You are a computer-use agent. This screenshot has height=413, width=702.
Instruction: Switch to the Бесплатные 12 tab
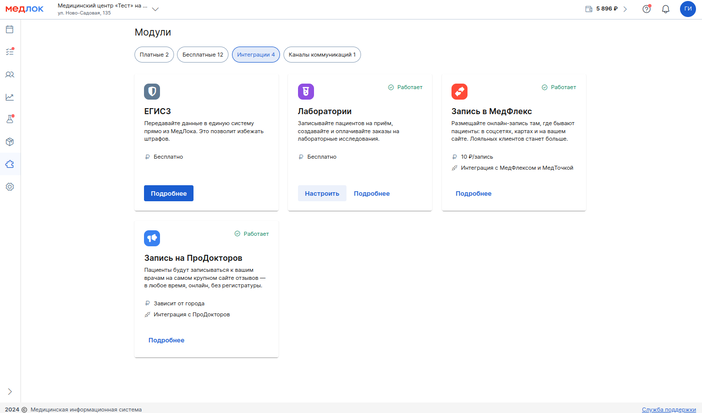click(x=203, y=55)
